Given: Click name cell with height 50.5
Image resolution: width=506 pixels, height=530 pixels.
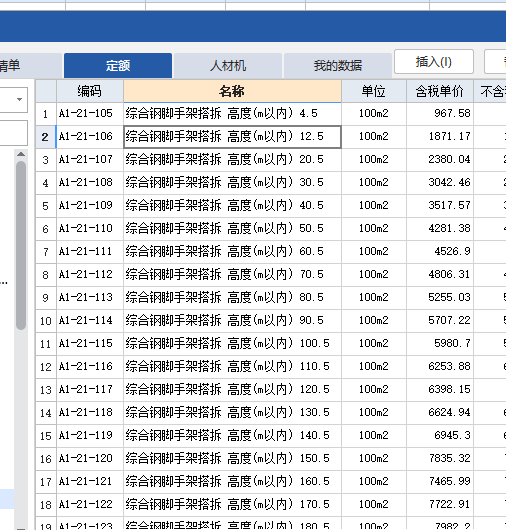Looking at the screenshot, I should [x=233, y=228].
